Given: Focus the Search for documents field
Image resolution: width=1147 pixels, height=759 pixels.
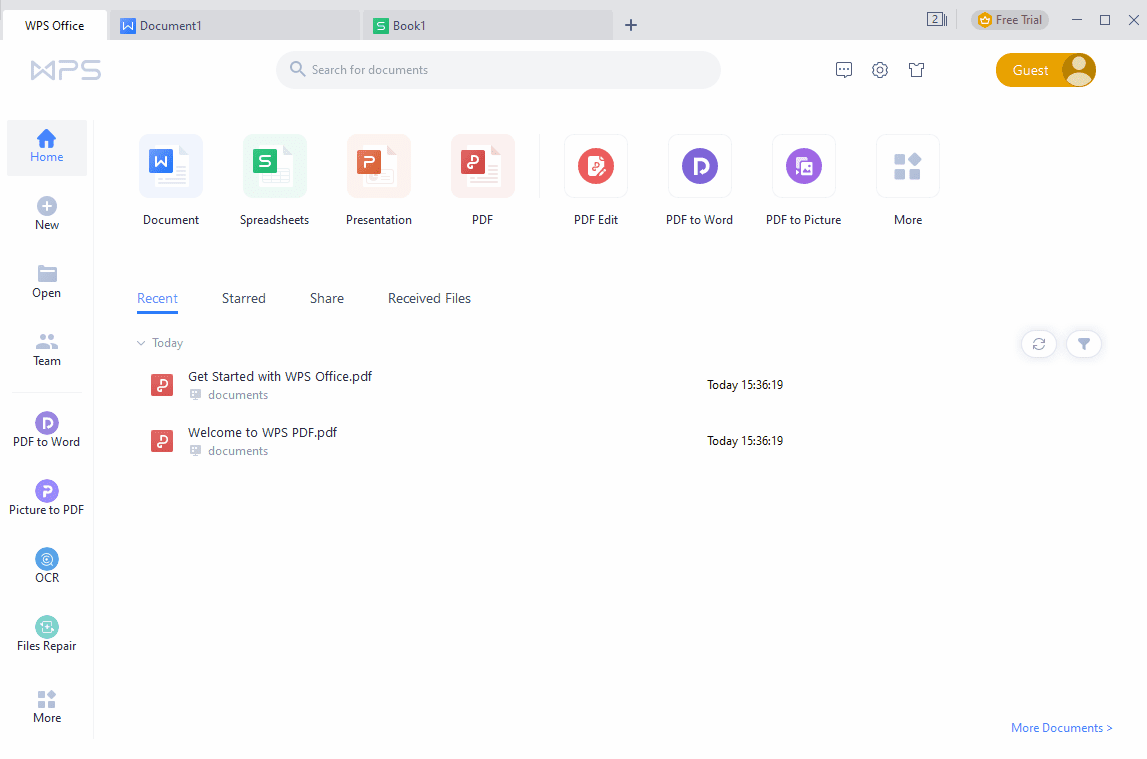Looking at the screenshot, I should 498,70.
